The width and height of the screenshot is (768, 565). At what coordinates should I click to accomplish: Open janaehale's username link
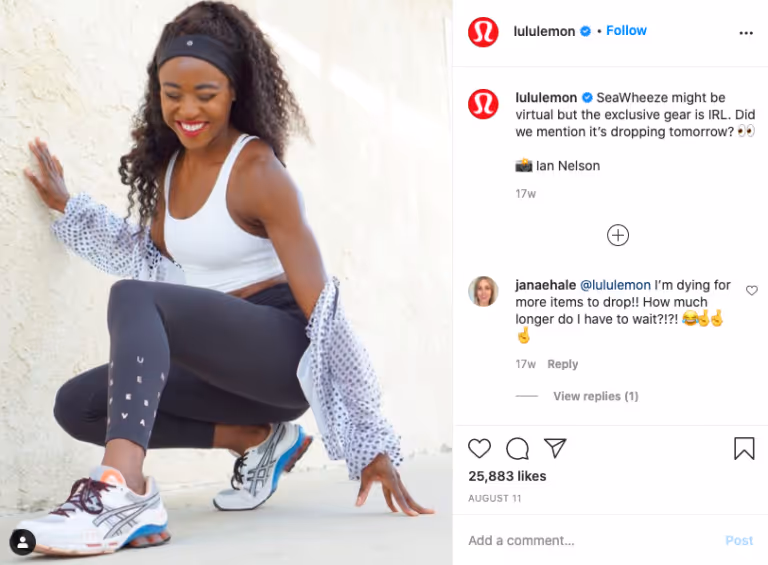click(x=545, y=285)
